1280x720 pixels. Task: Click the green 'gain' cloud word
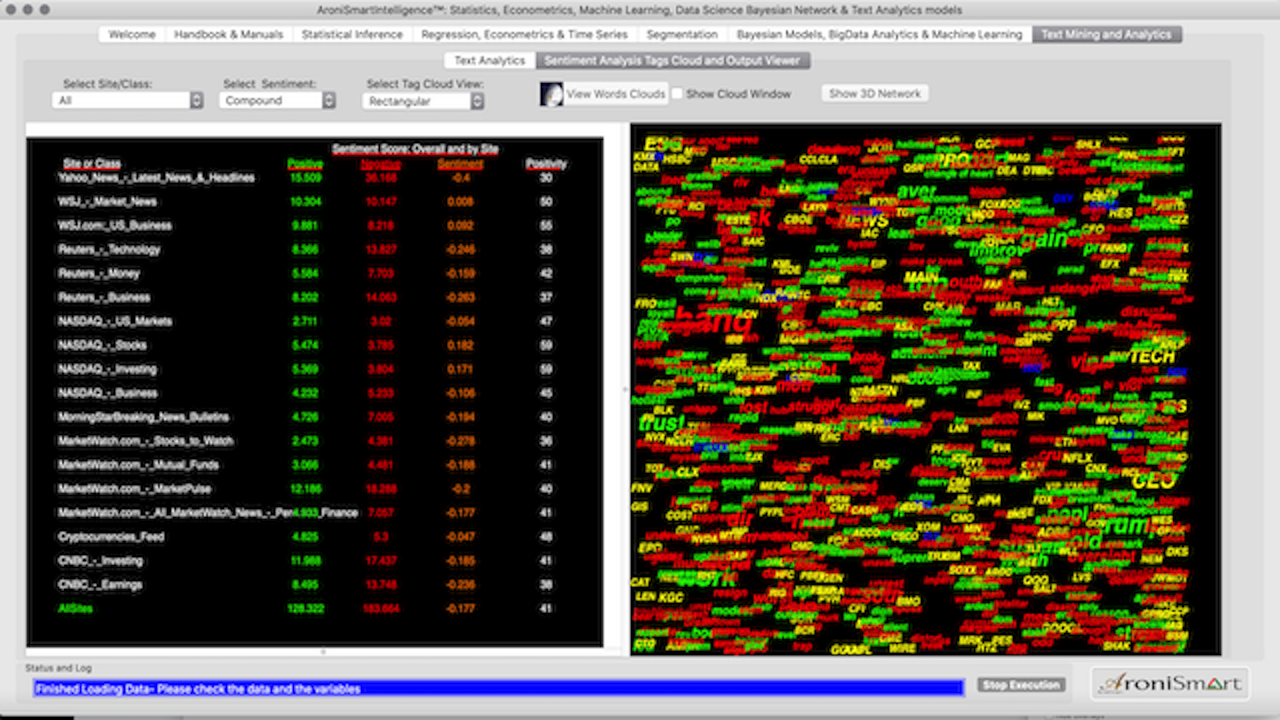click(1044, 239)
